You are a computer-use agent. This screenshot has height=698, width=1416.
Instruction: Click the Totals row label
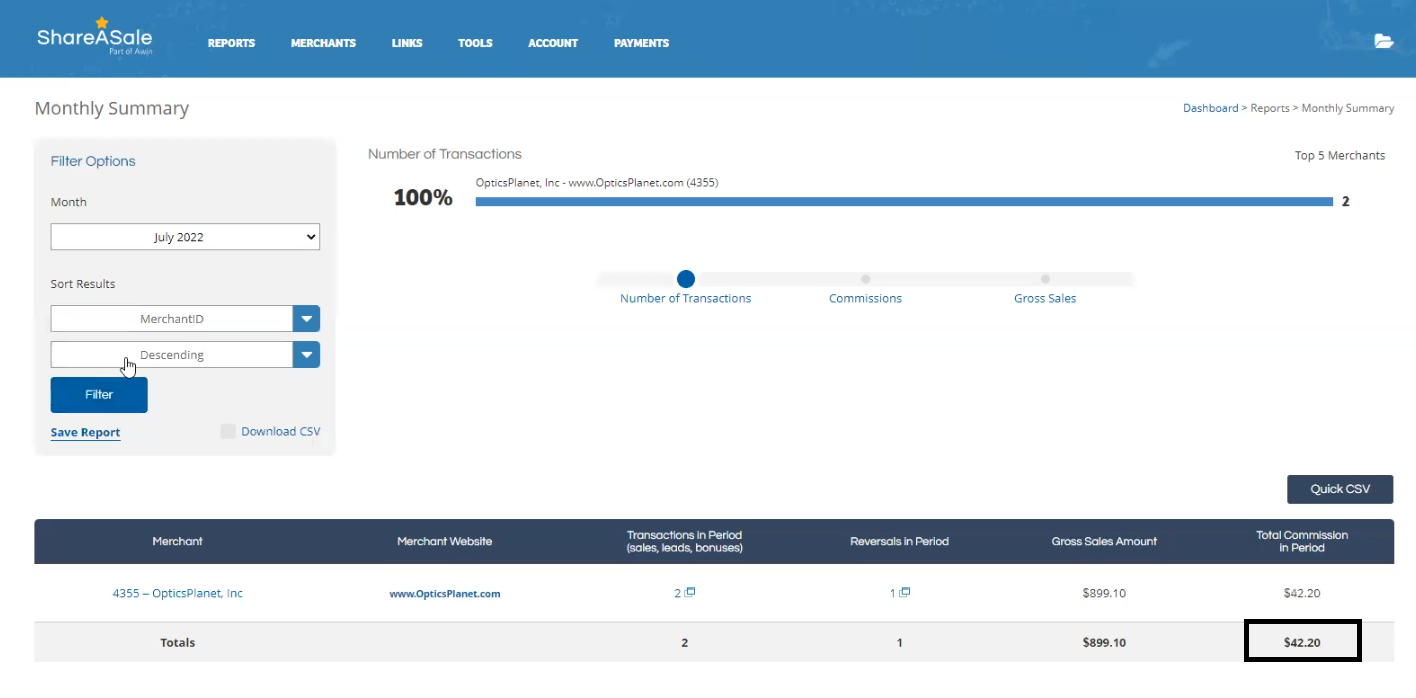(x=178, y=642)
